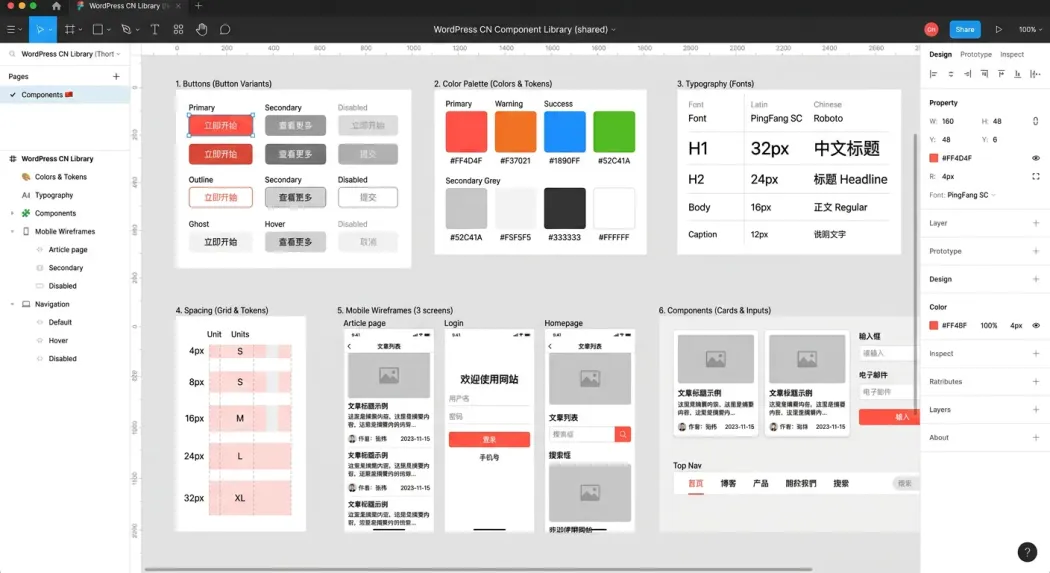
Task: Select the Comment tool
Action: pyautogui.click(x=225, y=29)
